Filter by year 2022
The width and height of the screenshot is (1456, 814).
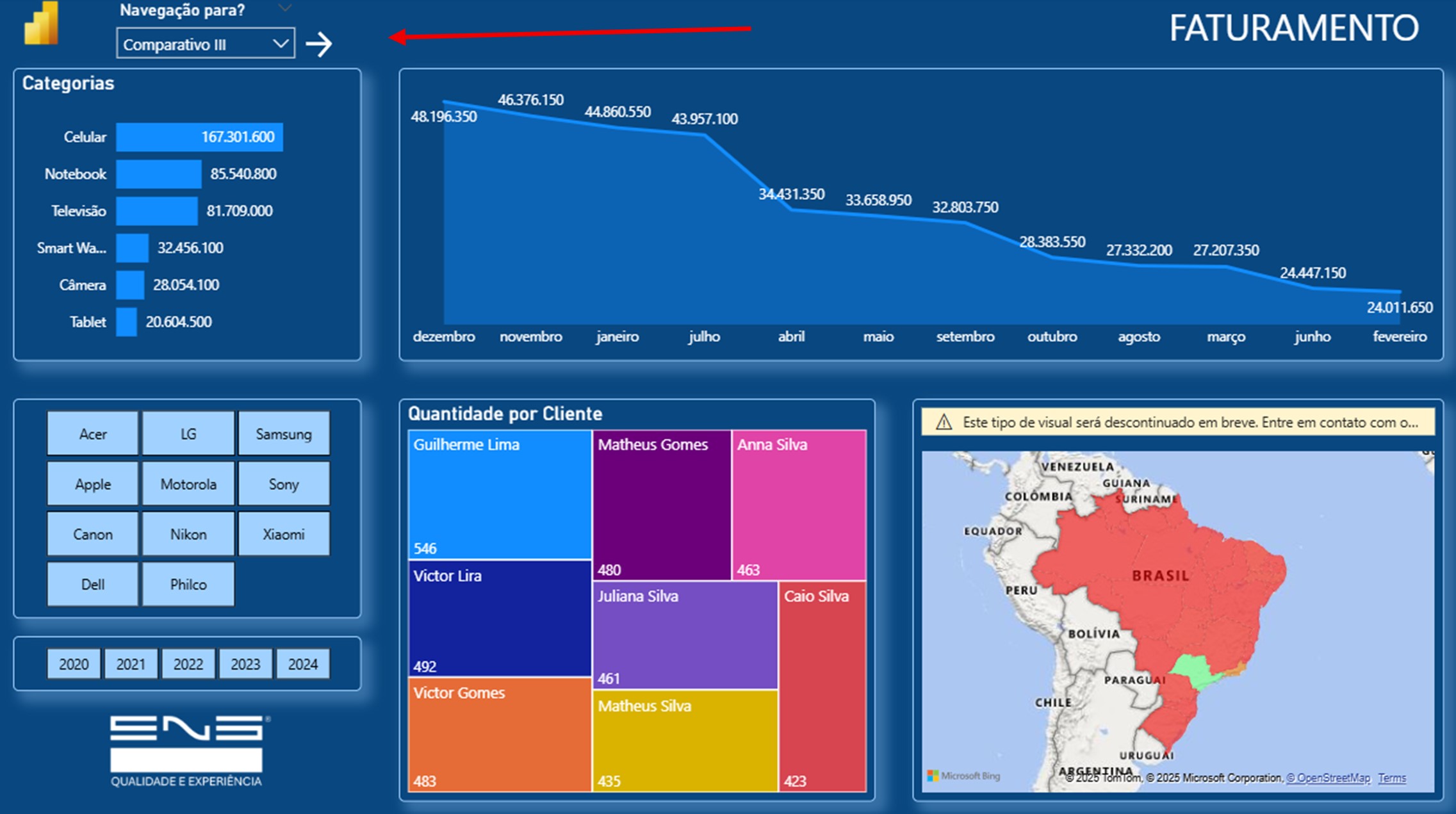click(x=188, y=664)
